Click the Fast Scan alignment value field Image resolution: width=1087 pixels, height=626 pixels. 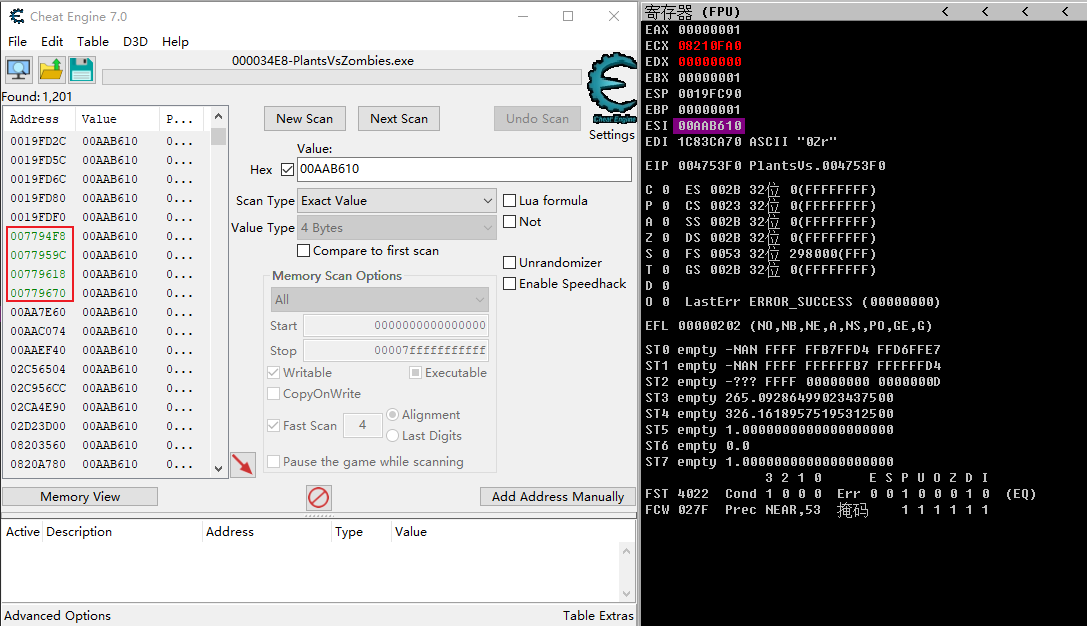363,425
